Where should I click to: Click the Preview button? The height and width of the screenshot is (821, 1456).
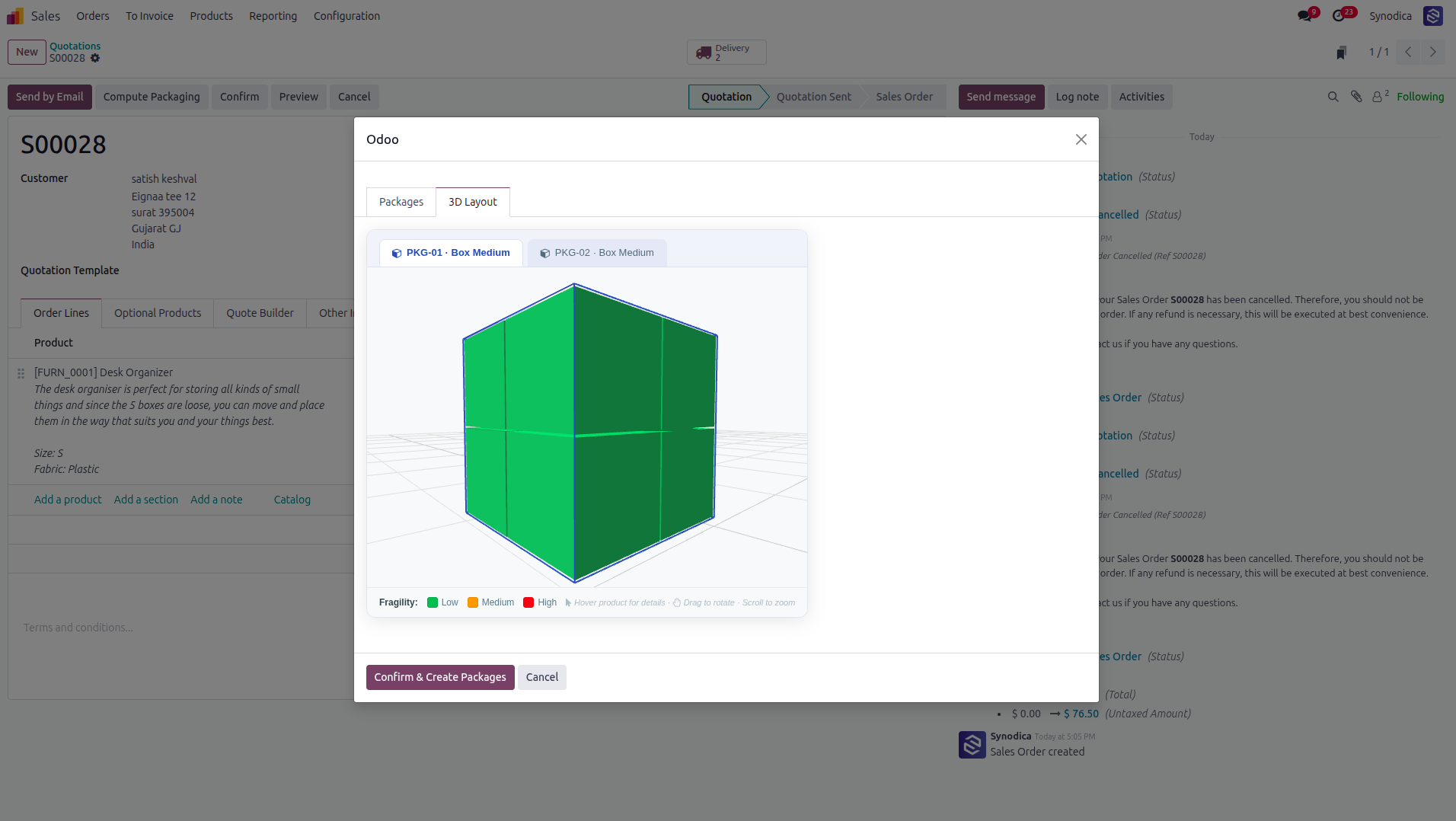(x=299, y=97)
